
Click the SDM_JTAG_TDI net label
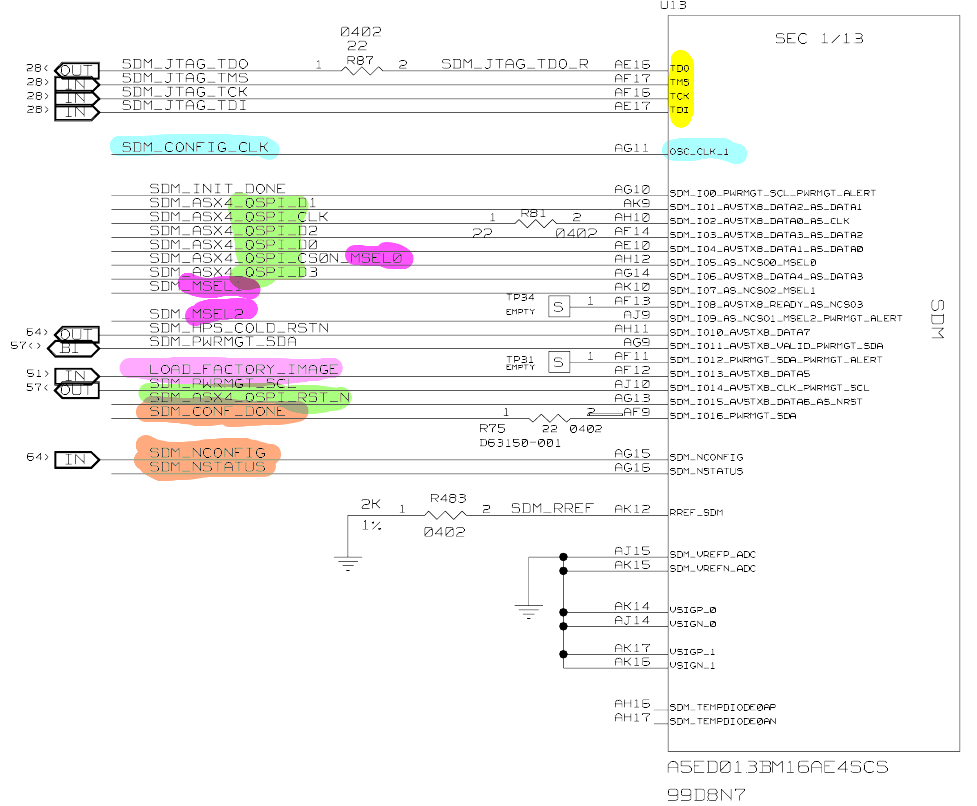(184, 105)
